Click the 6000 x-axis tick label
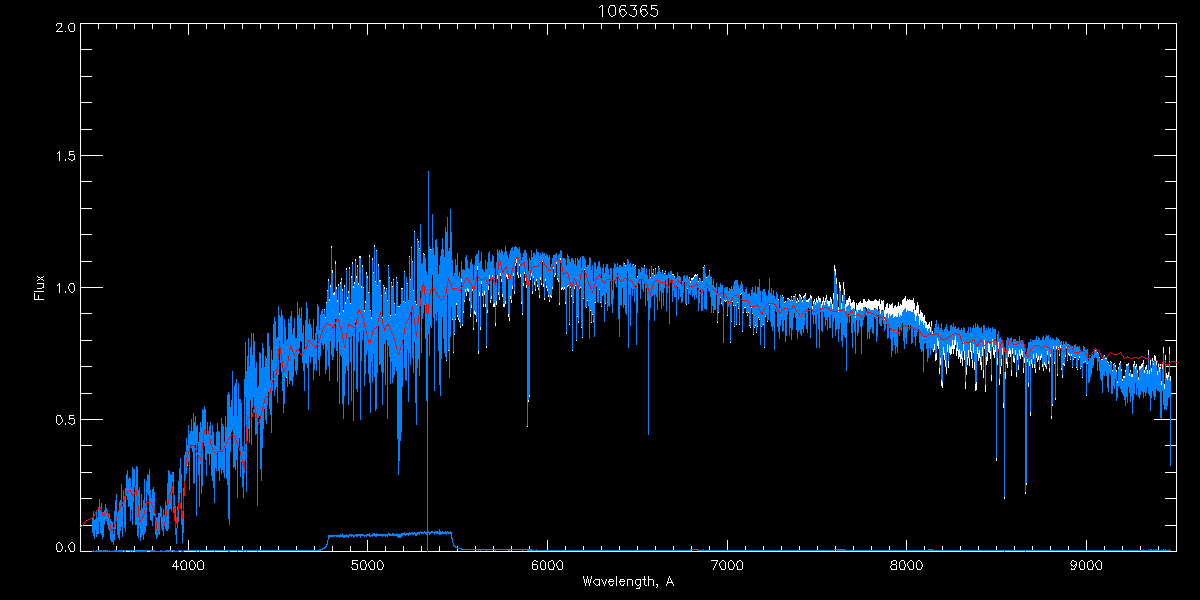This screenshot has width=1200, height=600. (x=547, y=564)
